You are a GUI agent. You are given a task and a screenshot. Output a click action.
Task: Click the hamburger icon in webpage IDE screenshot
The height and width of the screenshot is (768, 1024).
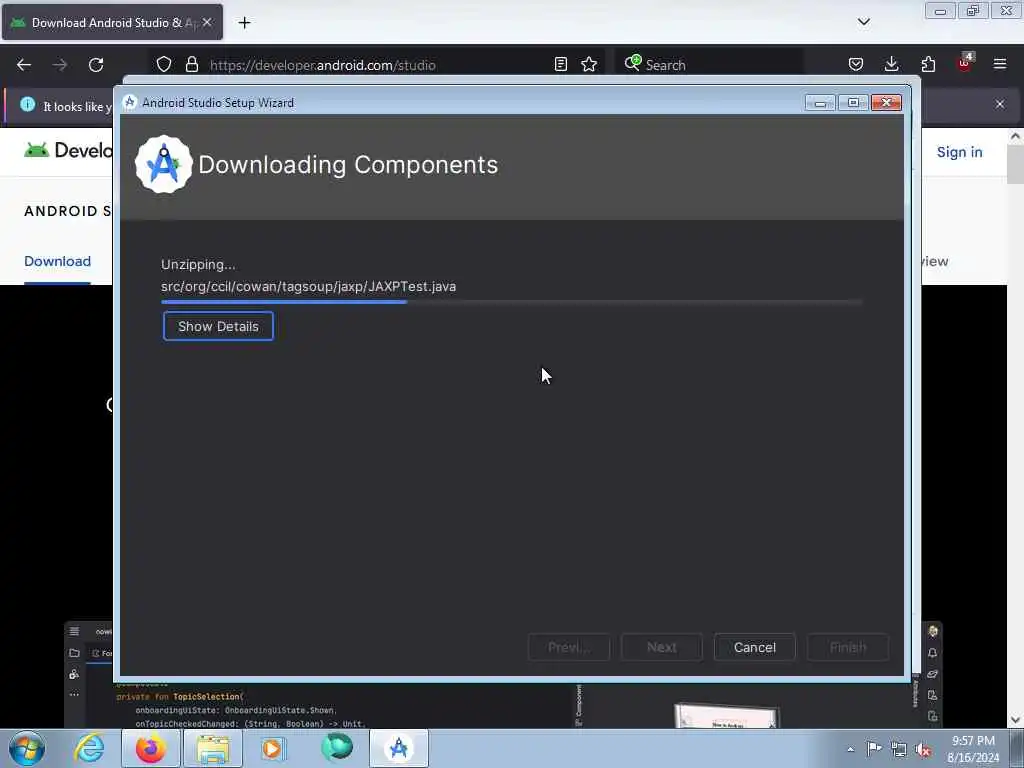click(74, 631)
